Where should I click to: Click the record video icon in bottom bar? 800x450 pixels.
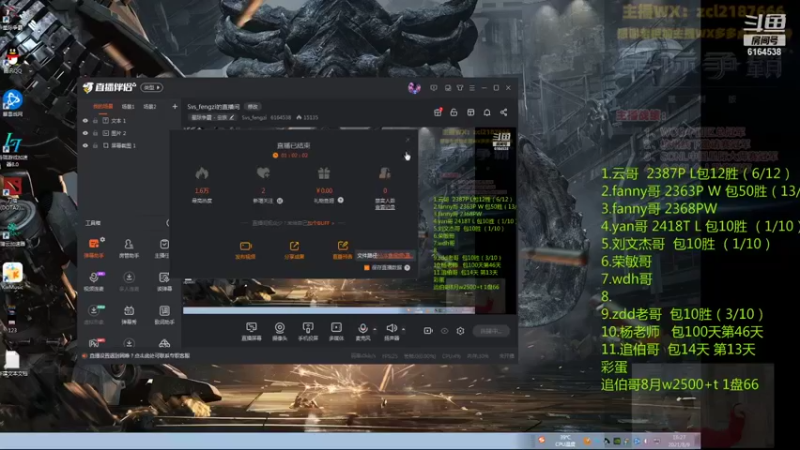[428, 331]
